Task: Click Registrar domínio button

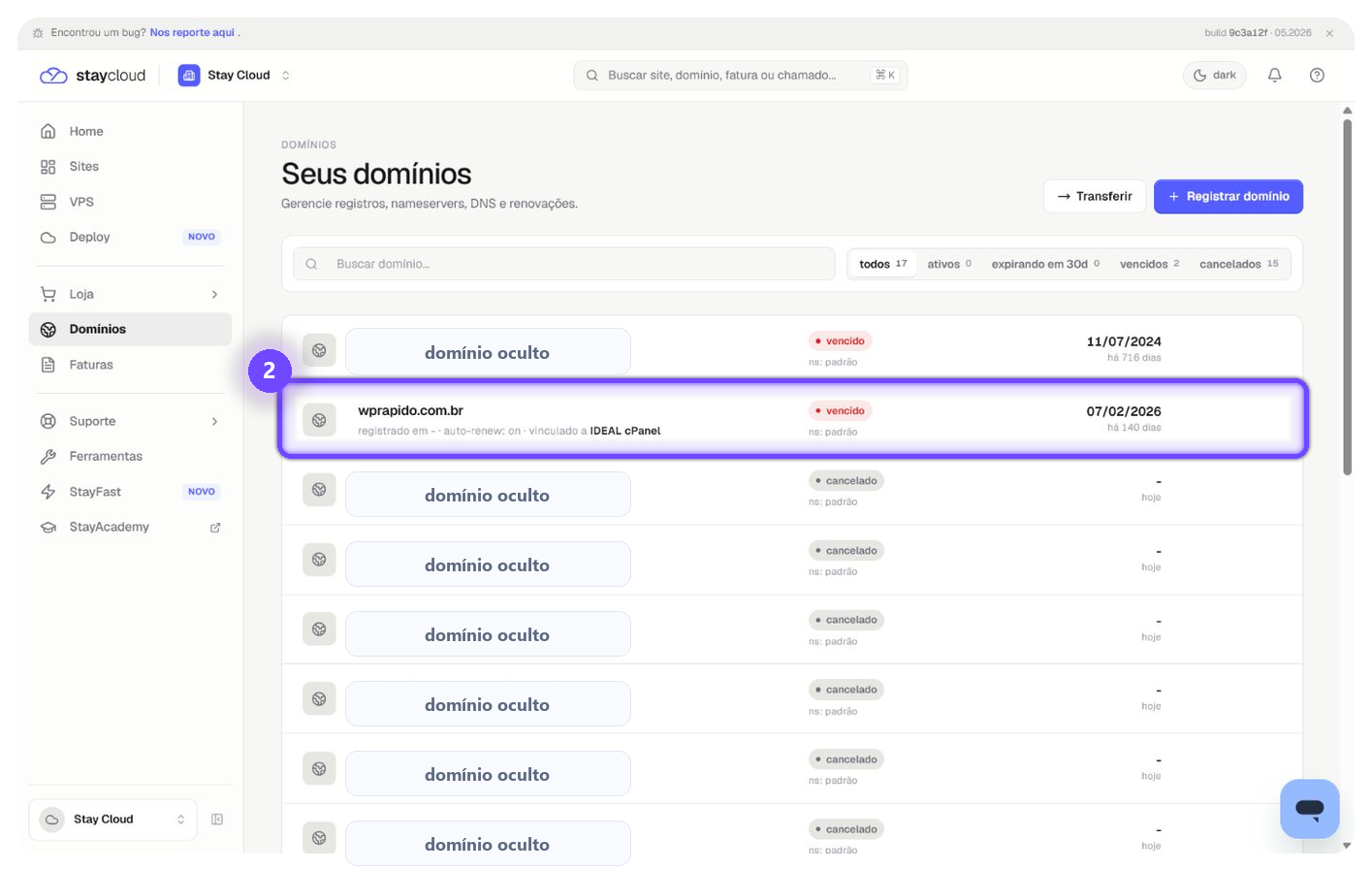Action: tap(1228, 196)
